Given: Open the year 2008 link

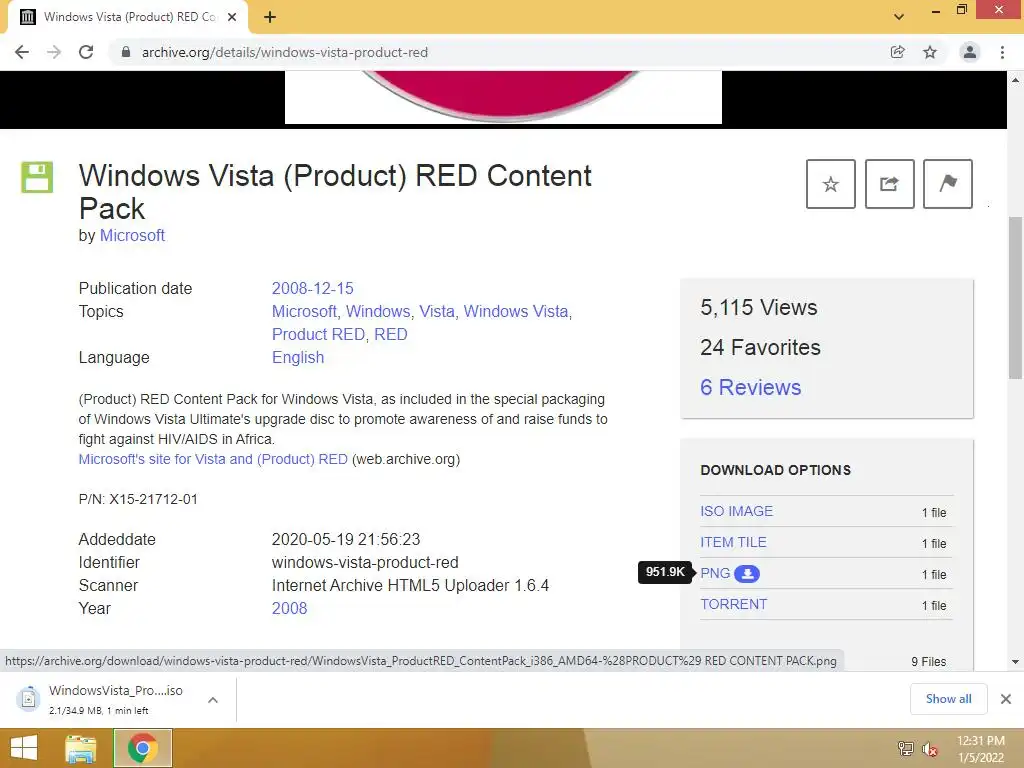Looking at the screenshot, I should click(289, 608).
